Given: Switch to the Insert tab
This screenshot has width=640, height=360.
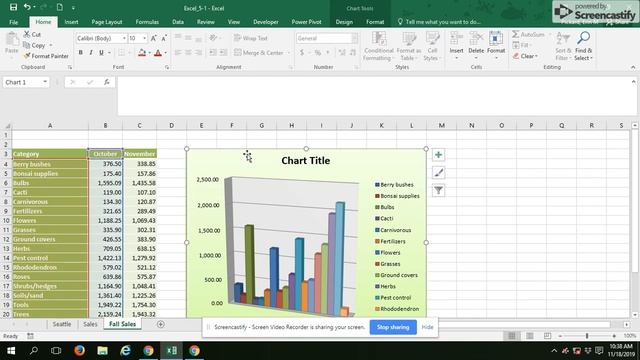Looking at the screenshot, I should click(x=71, y=22).
